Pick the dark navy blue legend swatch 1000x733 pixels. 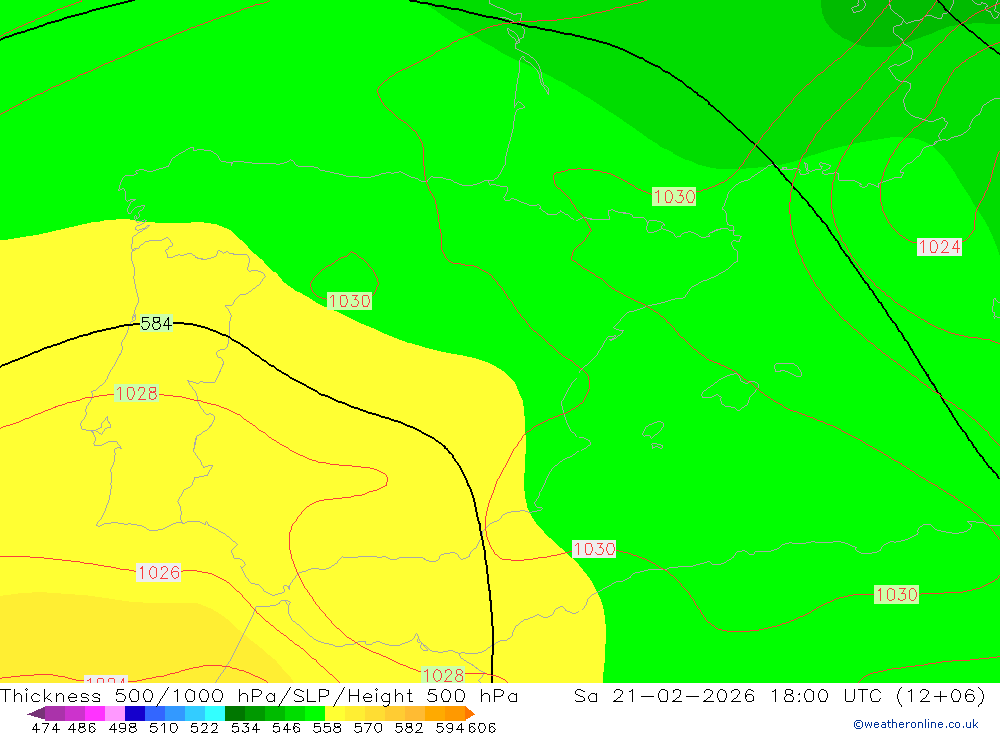click(133, 713)
